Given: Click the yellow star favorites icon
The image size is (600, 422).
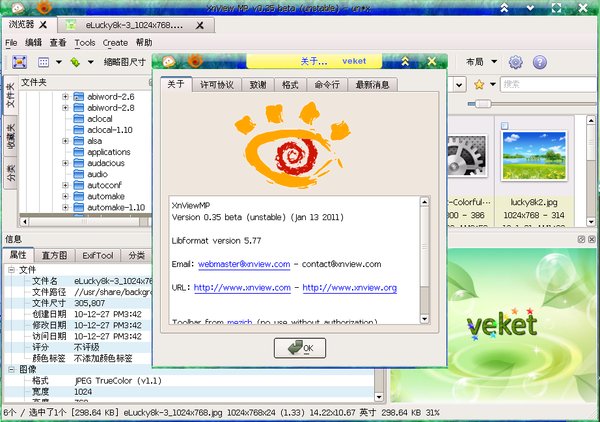Looking at the screenshot, I should tap(479, 84).
